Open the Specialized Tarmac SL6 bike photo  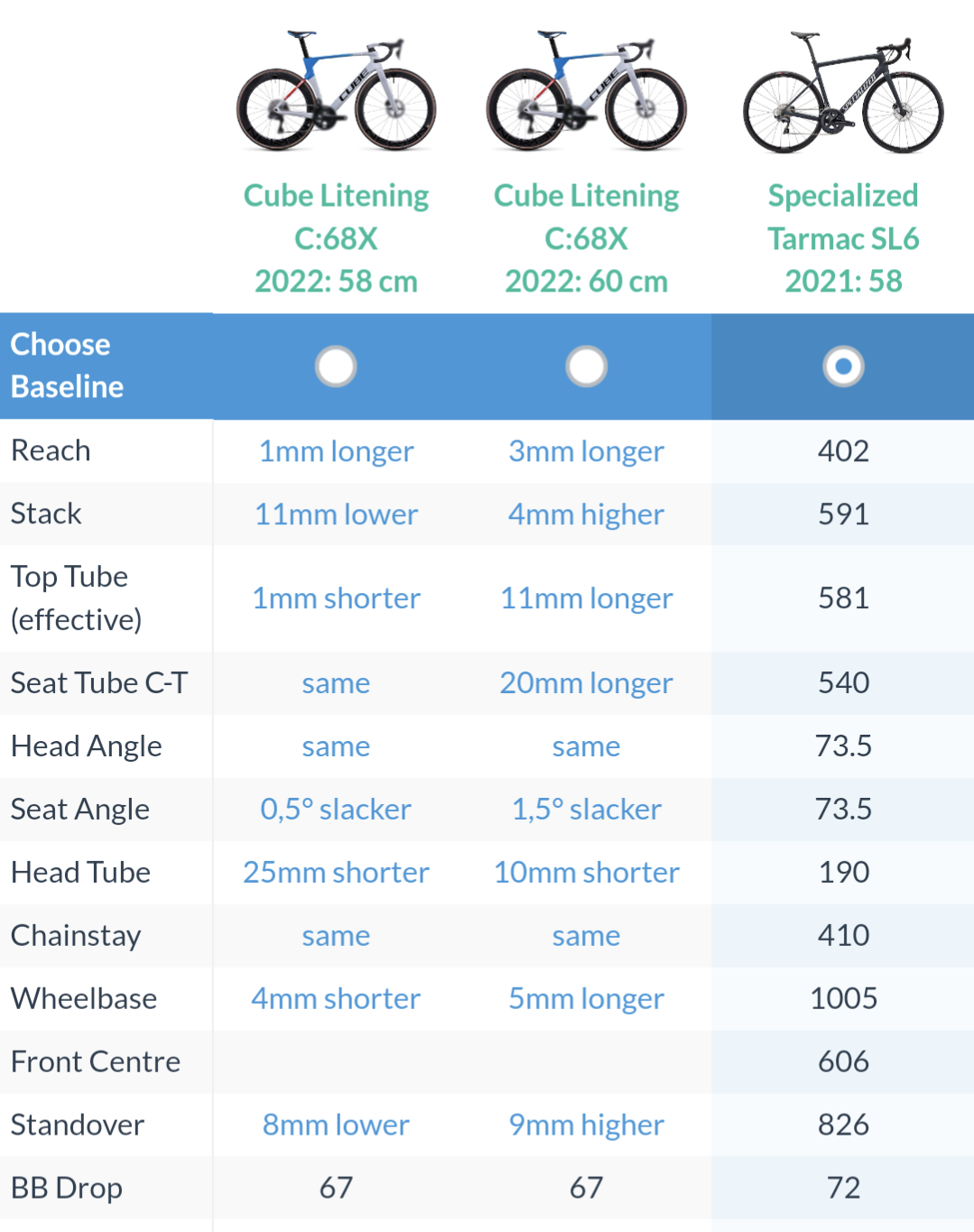pyautogui.click(x=843, y=94)
